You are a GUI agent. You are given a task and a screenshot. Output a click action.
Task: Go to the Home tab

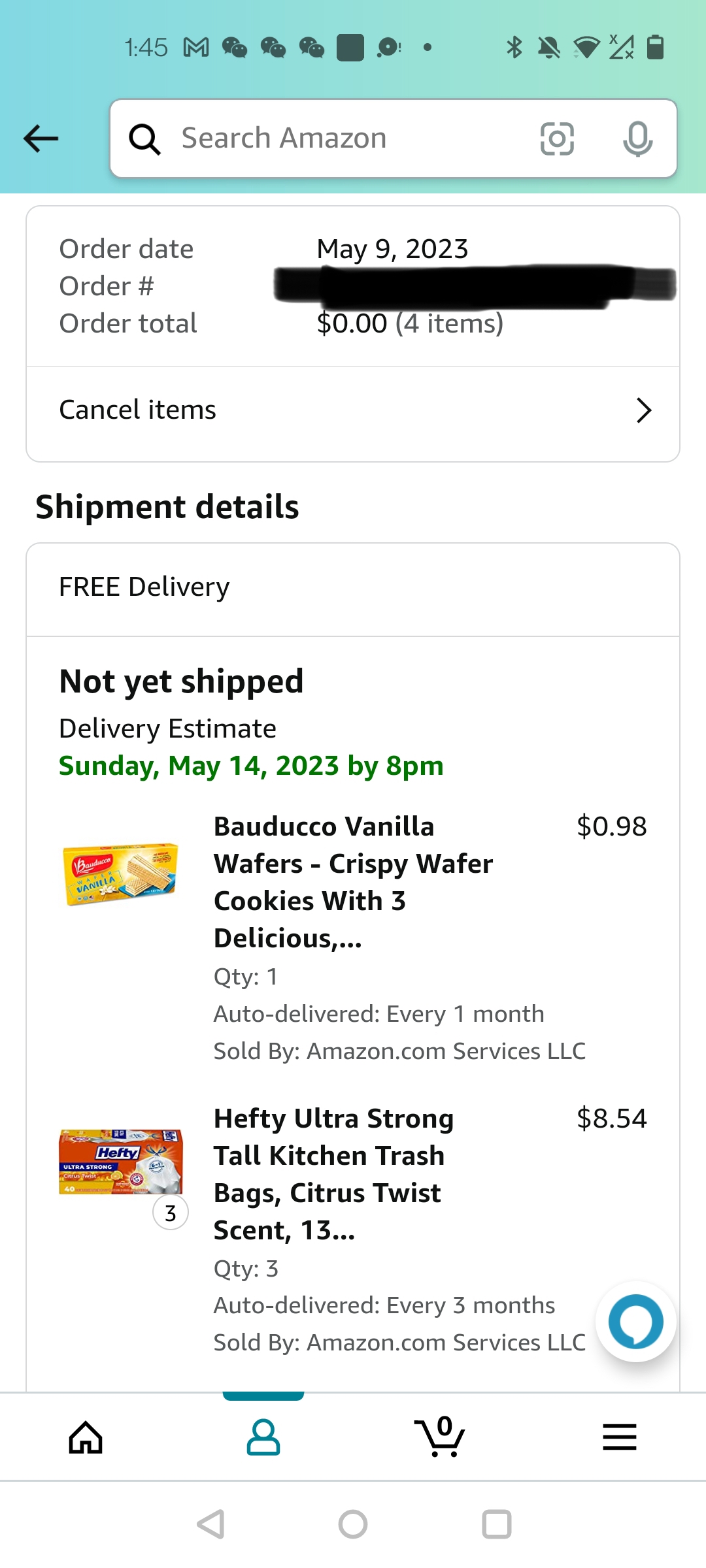point(86,1437)
